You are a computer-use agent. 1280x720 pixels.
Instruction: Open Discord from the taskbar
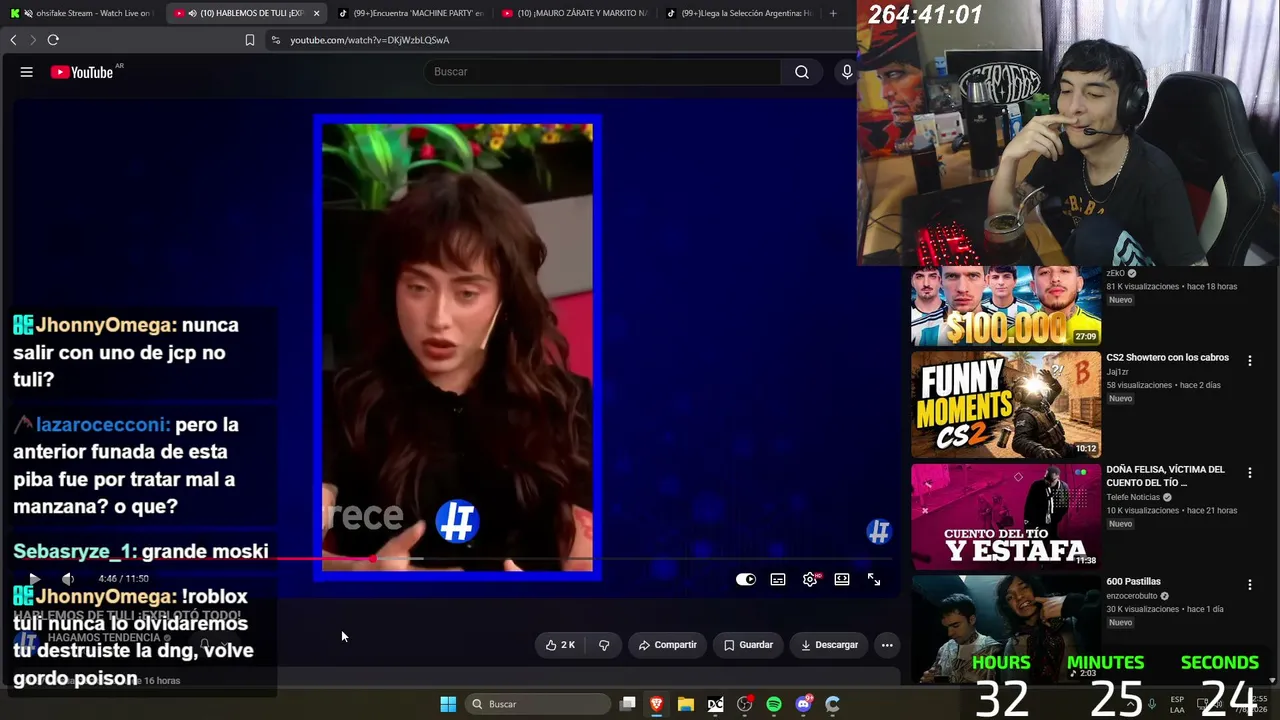tap(803, 704)
